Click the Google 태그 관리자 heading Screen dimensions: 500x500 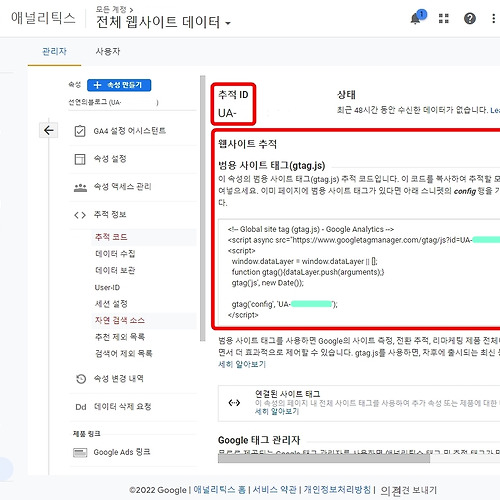(259, 440)
